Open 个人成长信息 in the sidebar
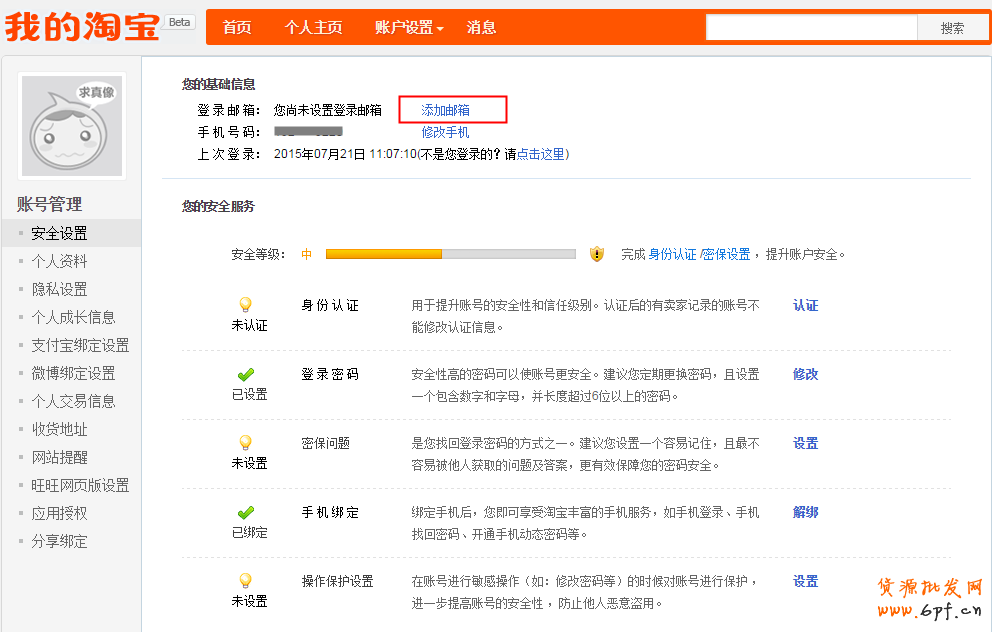The image size is (992, 632). click(73, 317)
